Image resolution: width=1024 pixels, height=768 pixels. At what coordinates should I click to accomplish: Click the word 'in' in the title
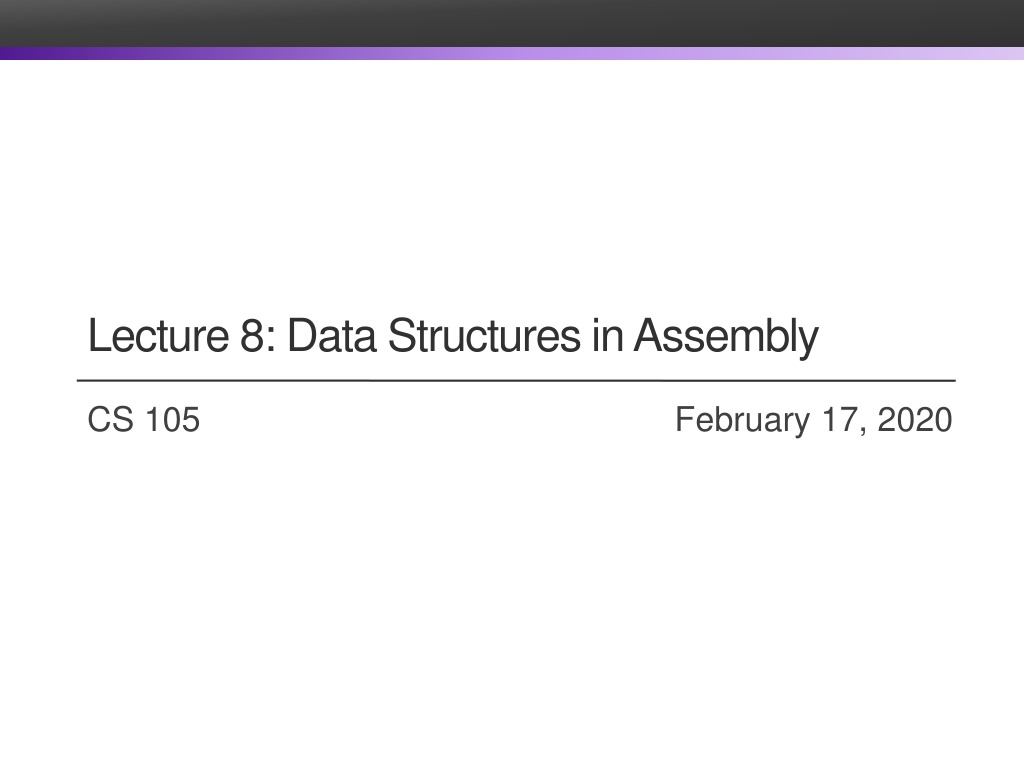[x=607, y=336]
